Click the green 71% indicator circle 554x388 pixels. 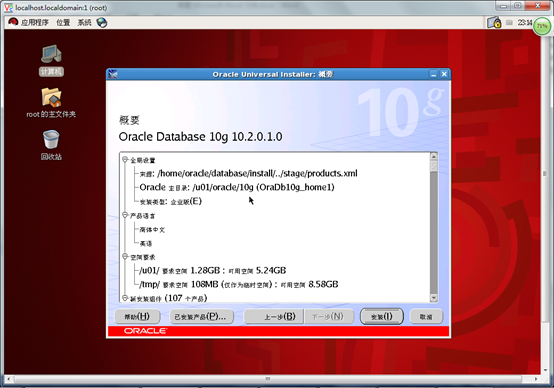542,26
